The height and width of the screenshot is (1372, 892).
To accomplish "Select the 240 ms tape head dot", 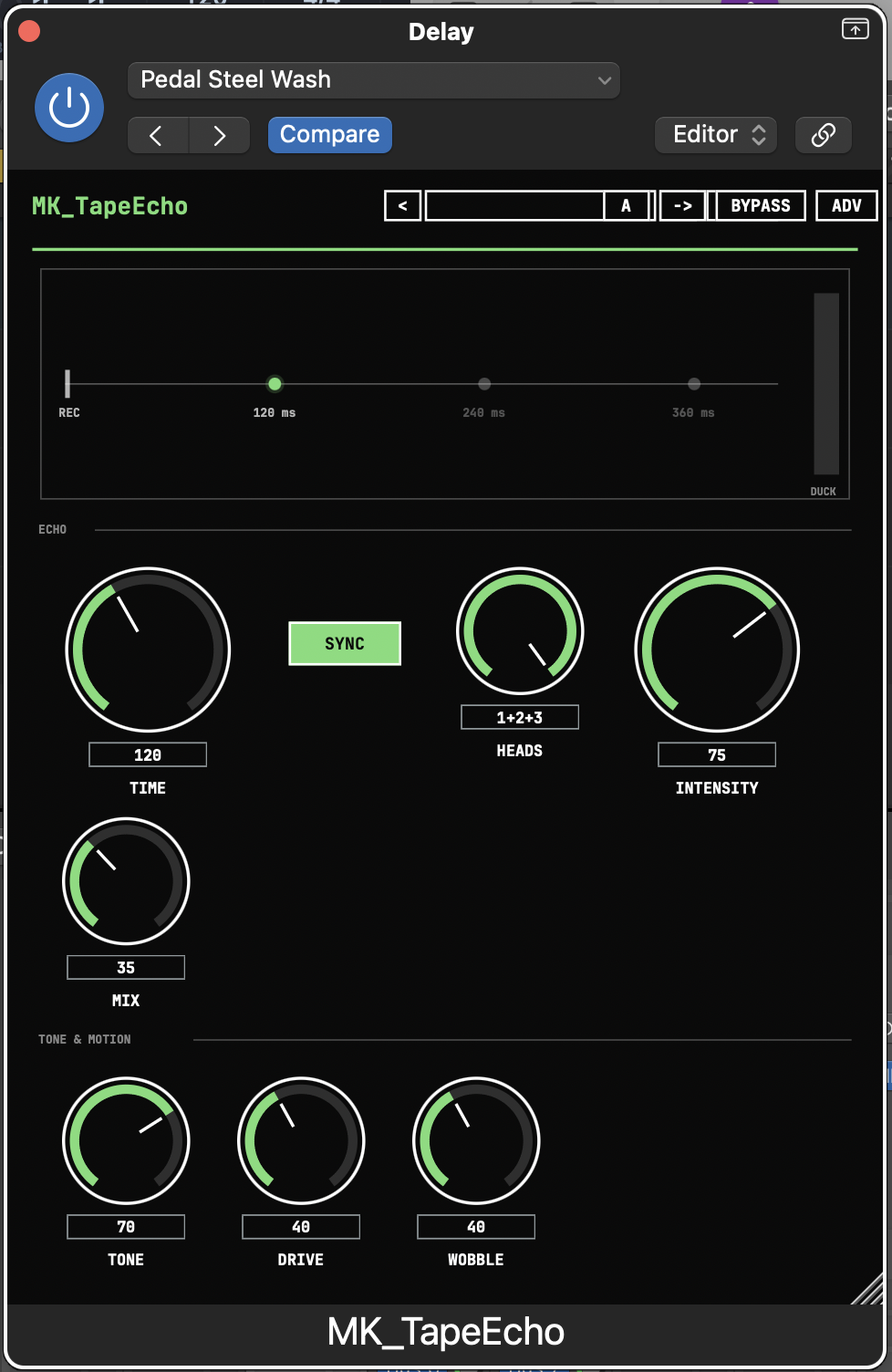I will pyautogui.click(x=484, y=384).
